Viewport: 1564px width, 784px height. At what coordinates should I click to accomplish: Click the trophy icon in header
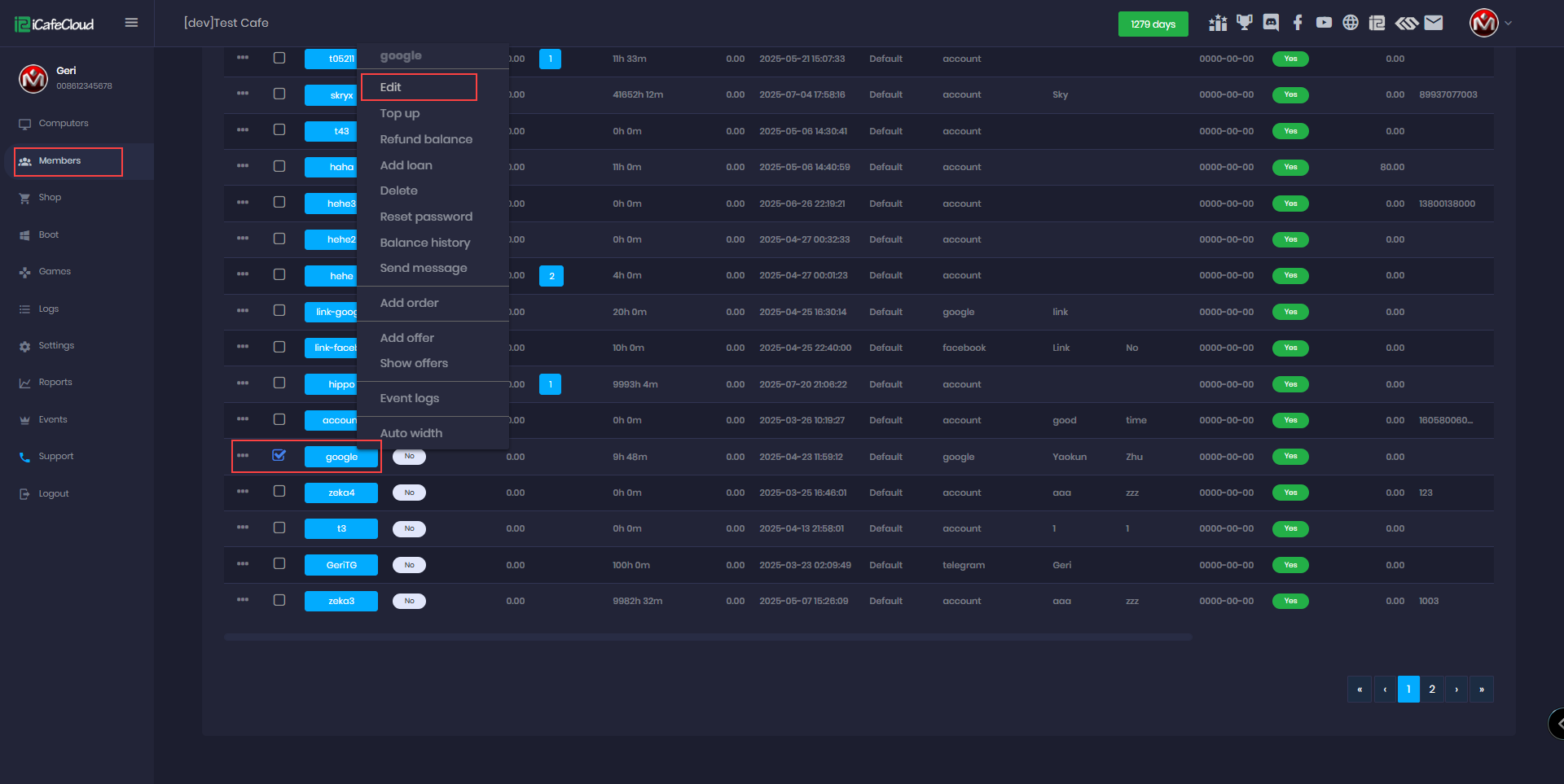click(x=1244, y=23)
